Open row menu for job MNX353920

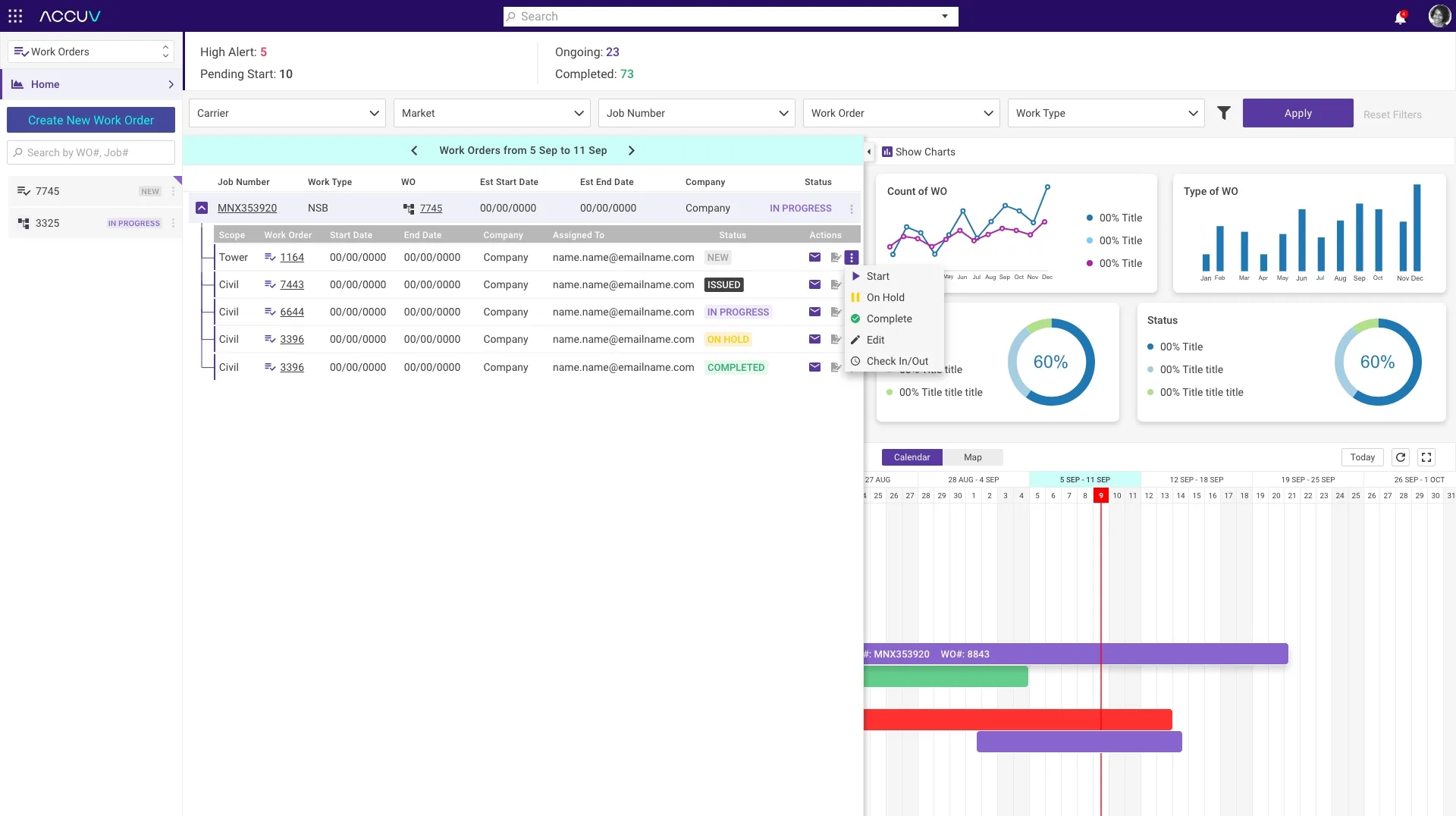(x=852, y=209)
